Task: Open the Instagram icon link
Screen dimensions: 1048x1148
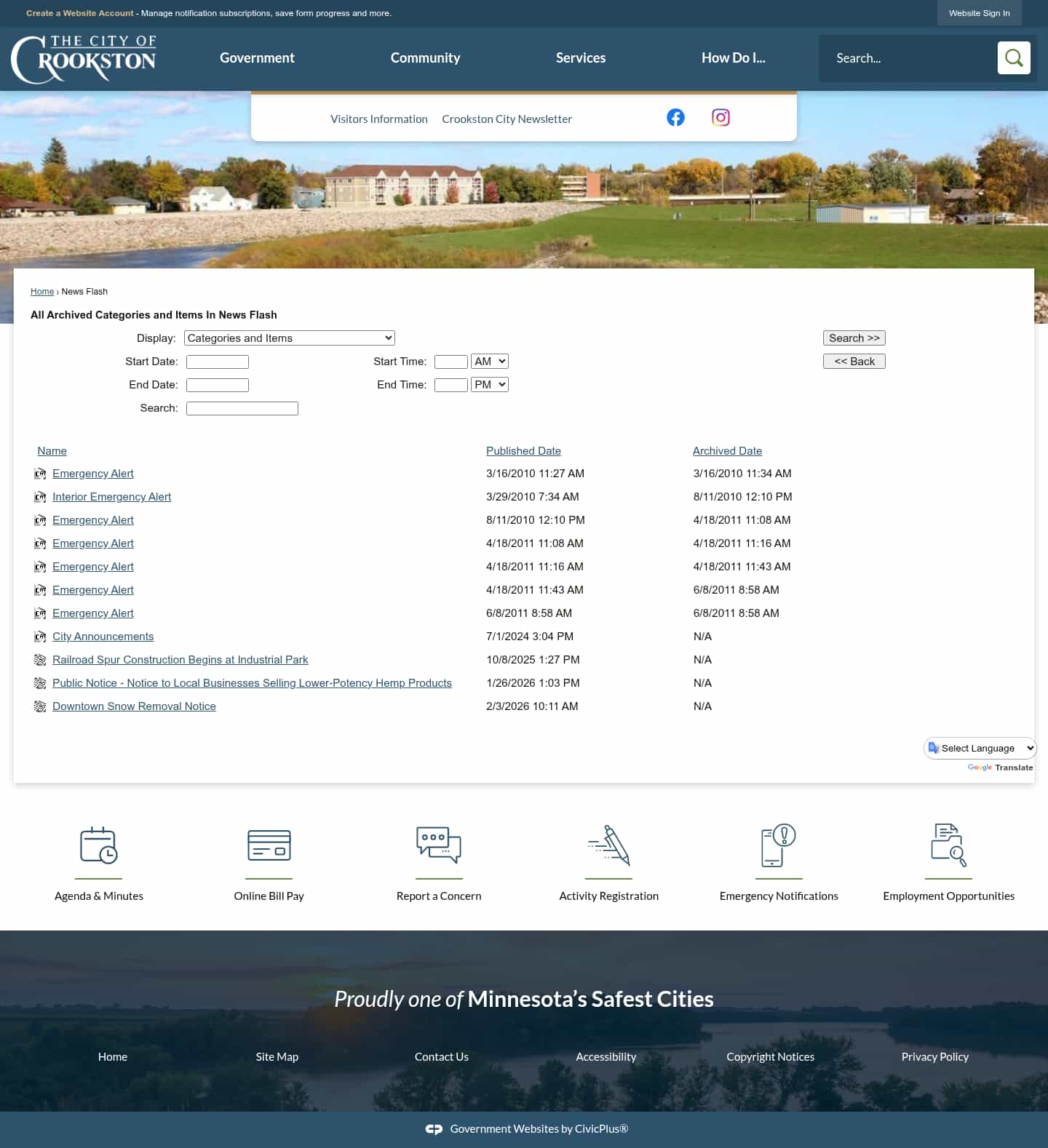Action: (x=720, y=117)
